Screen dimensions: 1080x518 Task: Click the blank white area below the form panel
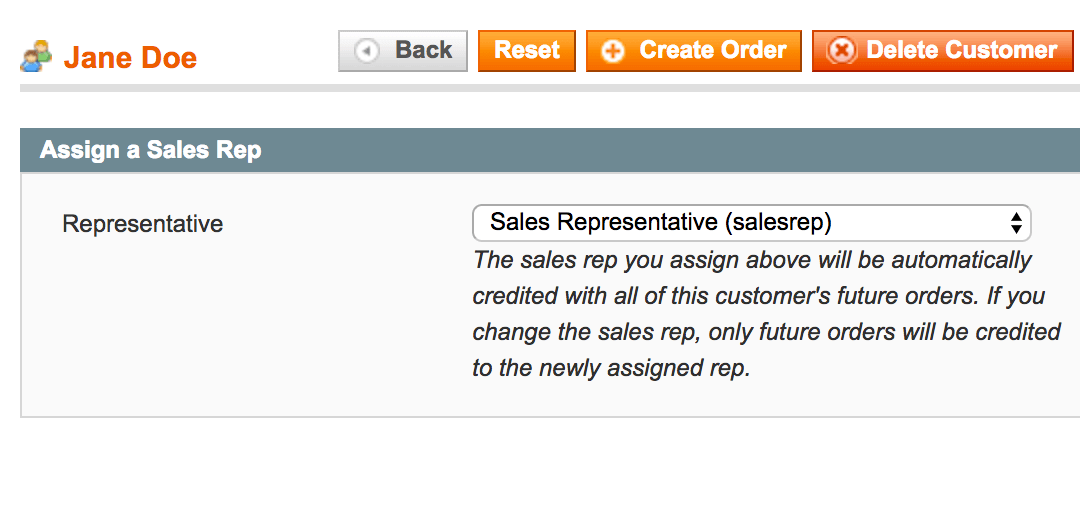pos(540,468)
